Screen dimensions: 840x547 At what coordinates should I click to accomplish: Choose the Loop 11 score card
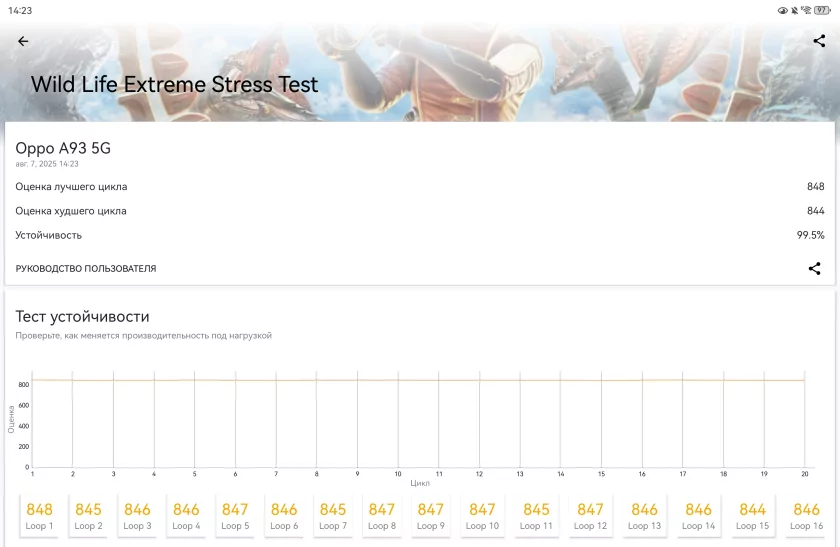pyautogui.click(x=536, y=515)
